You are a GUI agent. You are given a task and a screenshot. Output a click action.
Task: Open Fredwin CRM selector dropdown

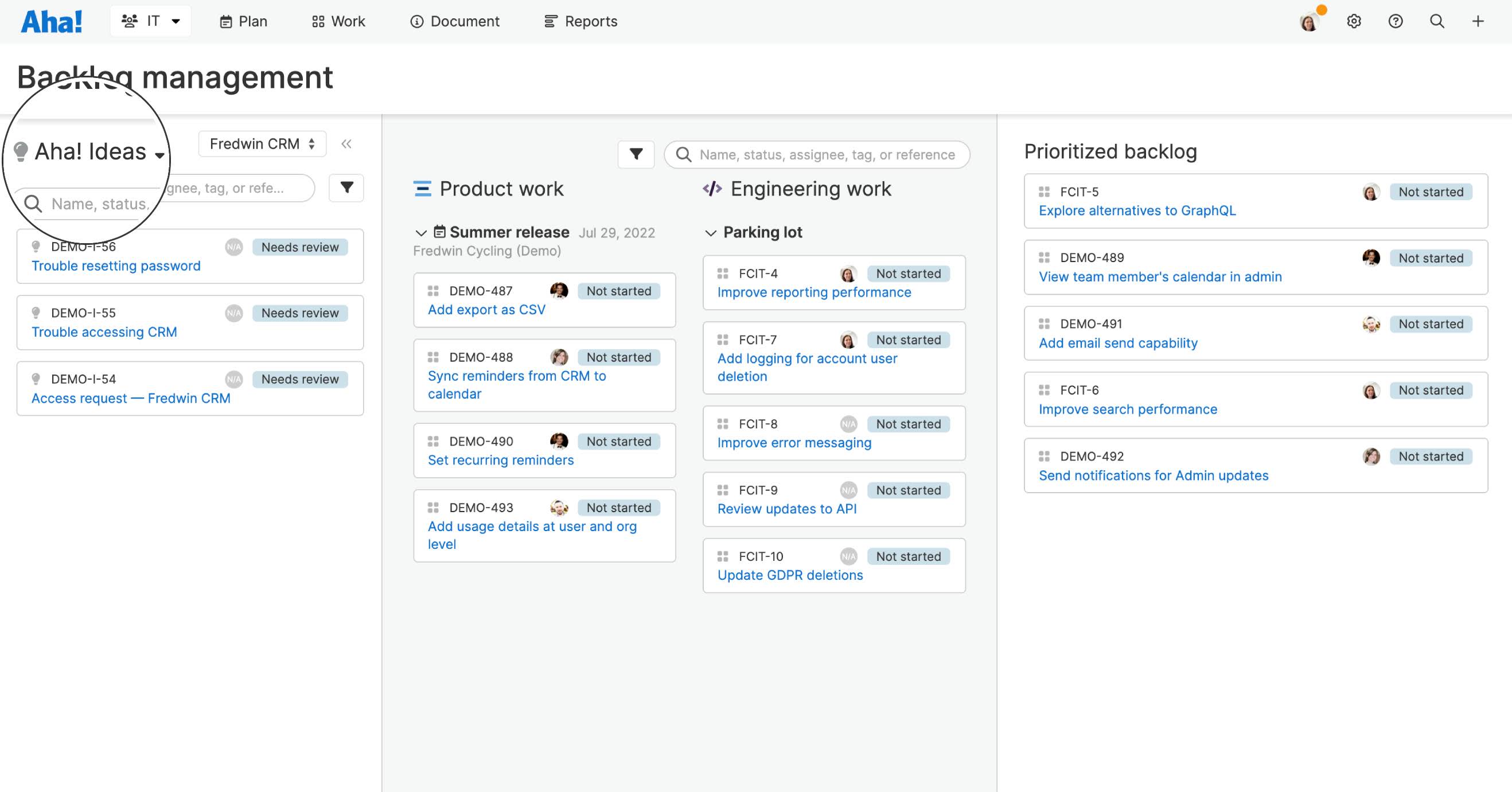coord(262,144)
